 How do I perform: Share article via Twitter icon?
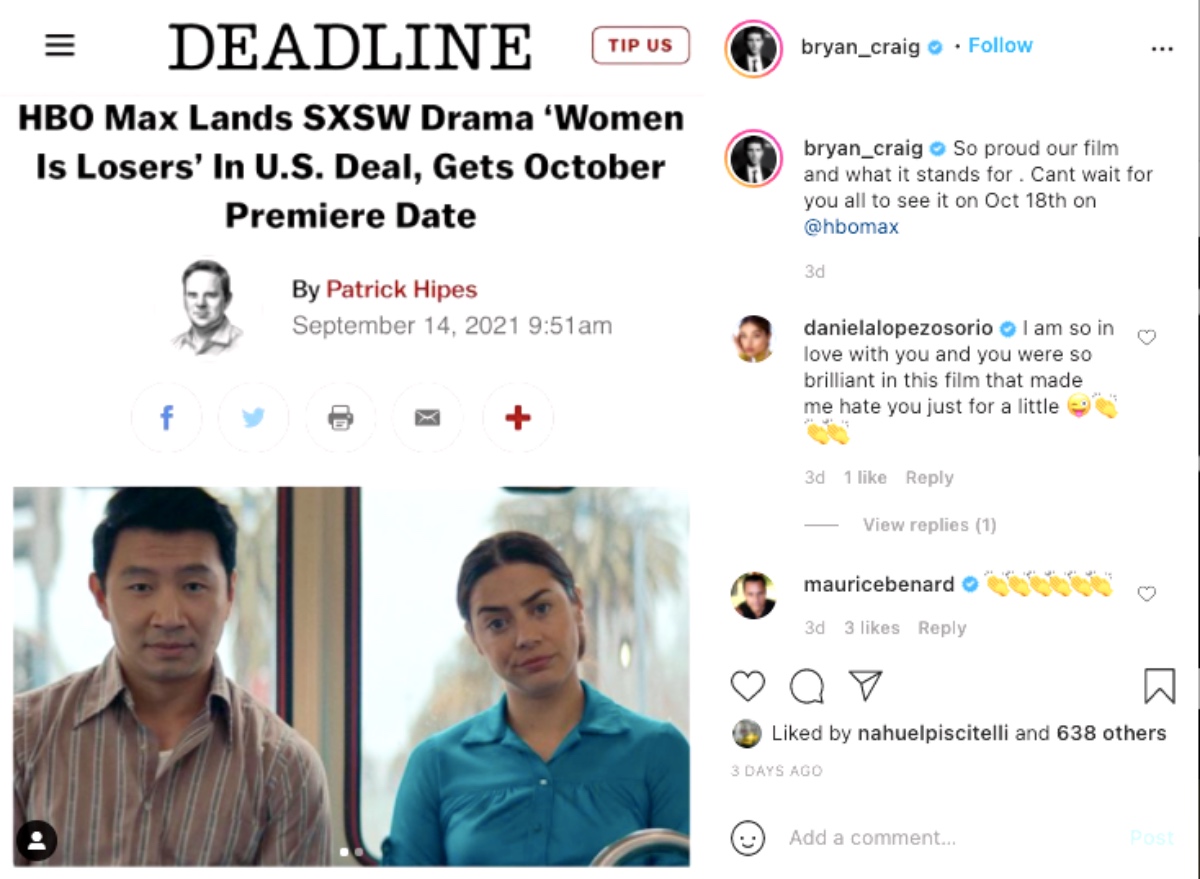[254, 418]
